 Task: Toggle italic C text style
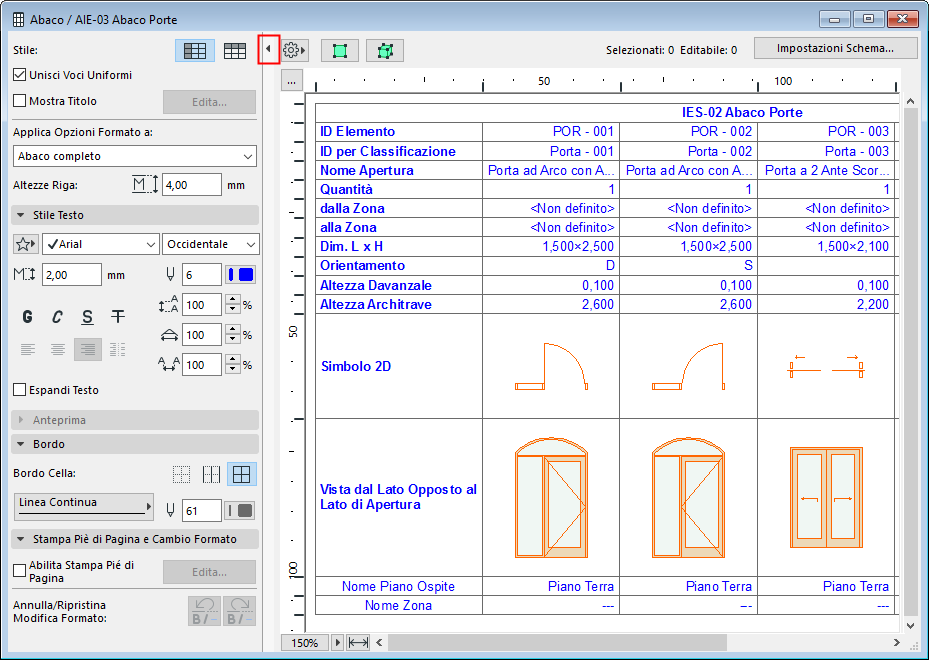point(57,317)
